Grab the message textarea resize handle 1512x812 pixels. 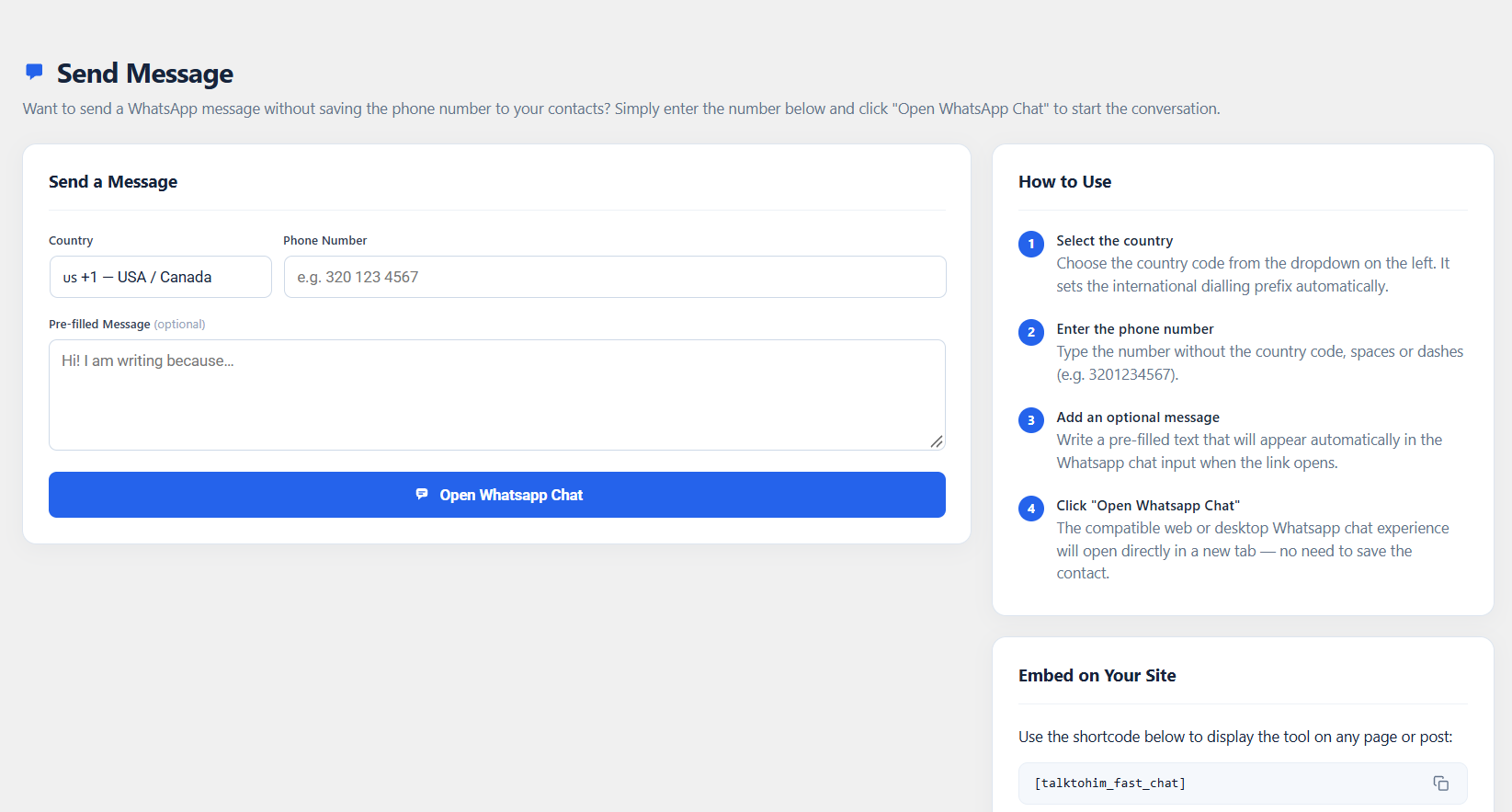(x=936, y=441)
